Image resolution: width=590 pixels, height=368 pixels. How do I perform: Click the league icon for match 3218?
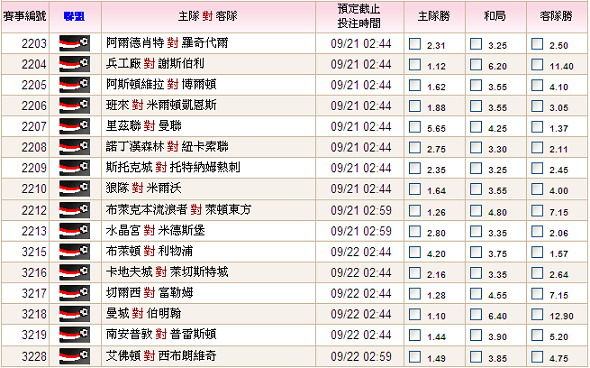[74, 313]
